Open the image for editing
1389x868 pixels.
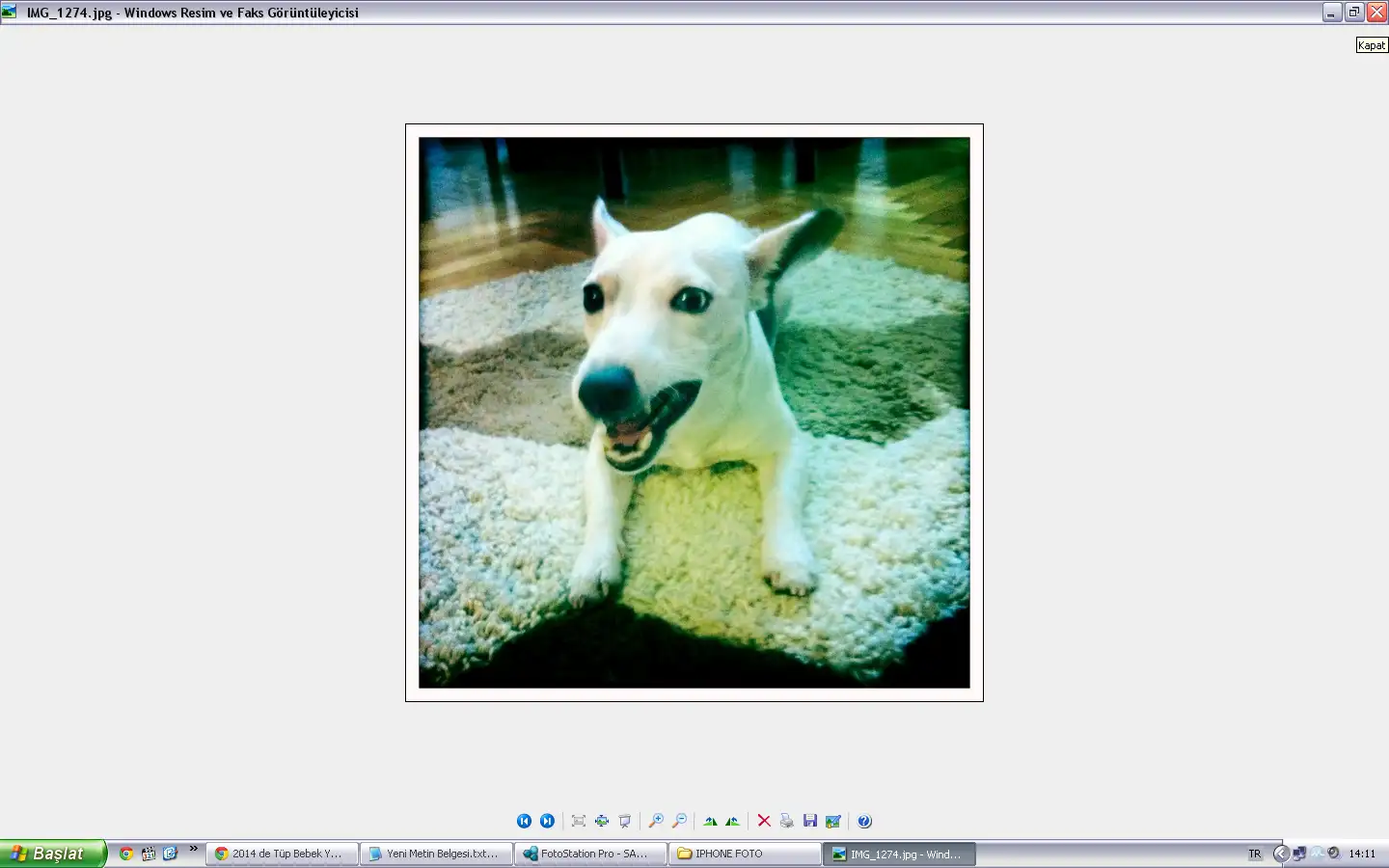833,821
